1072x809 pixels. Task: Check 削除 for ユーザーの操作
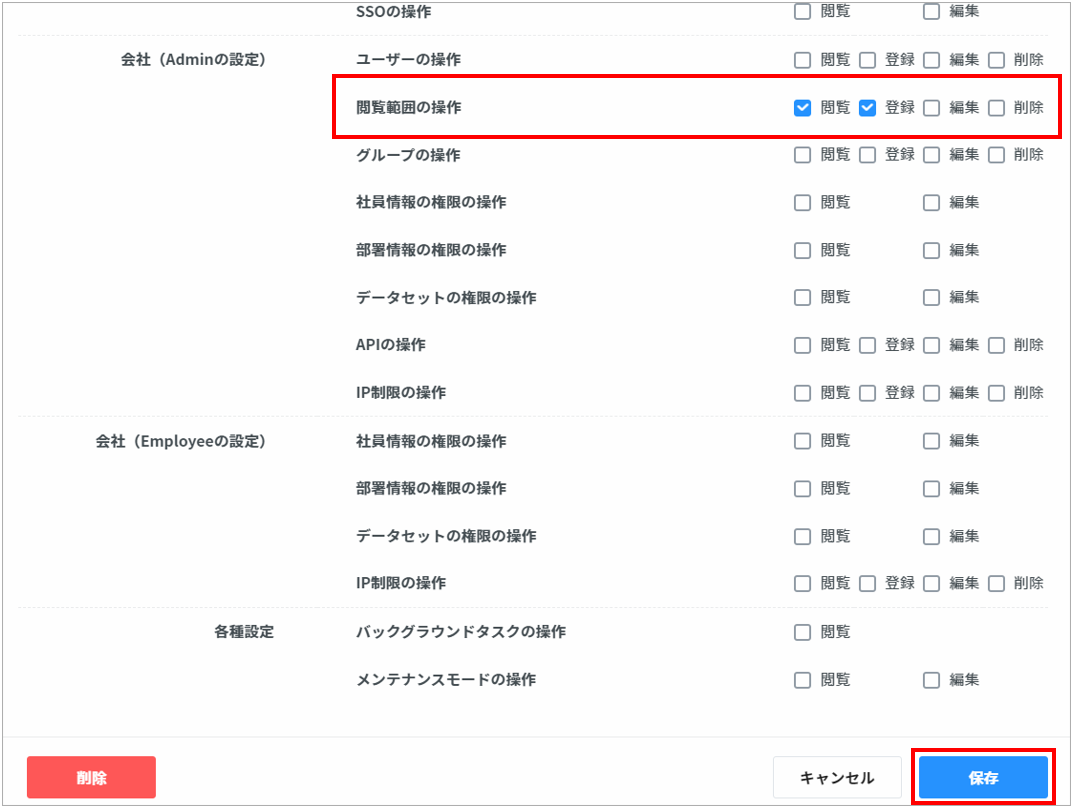coord(996,60)
